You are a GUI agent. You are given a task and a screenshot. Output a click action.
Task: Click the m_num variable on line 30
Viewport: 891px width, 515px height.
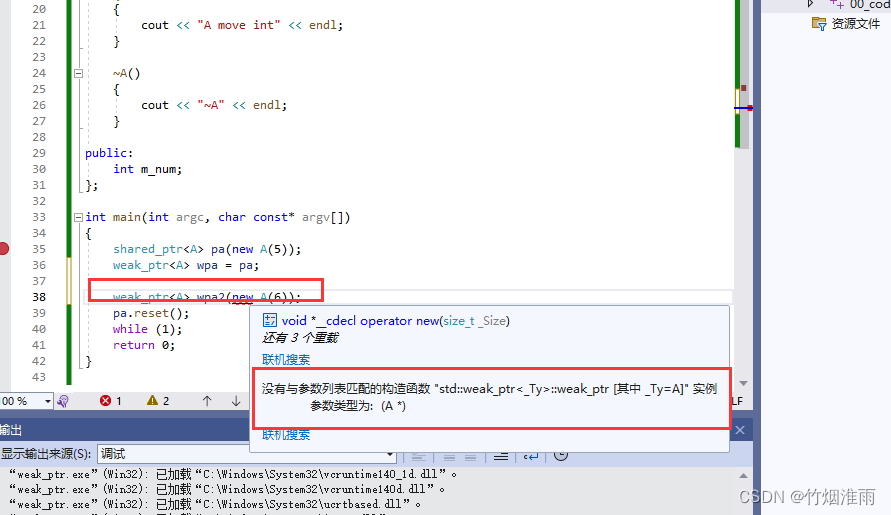[161, 169]
